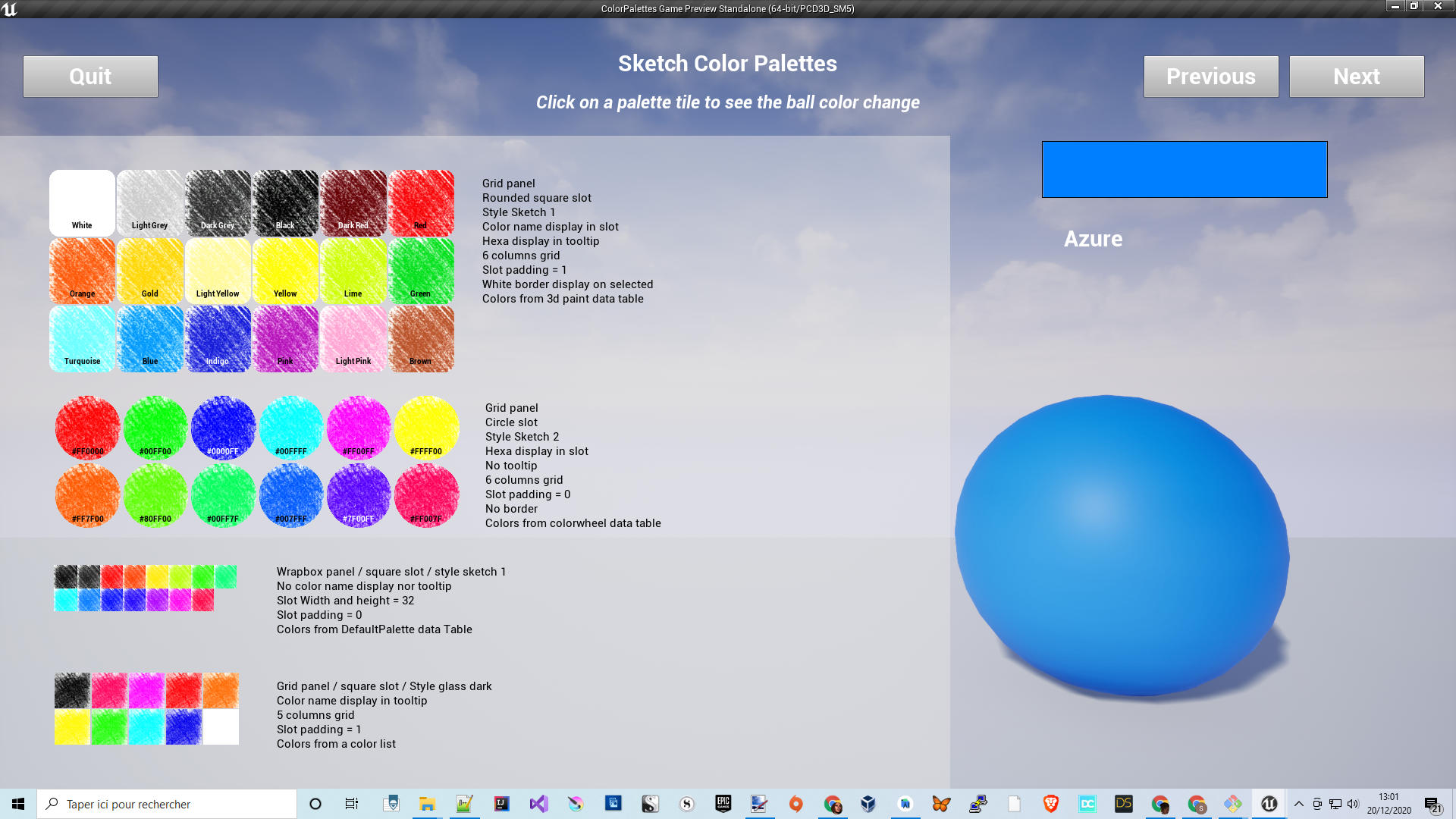Open the Visual Studio taskbar icon
The image size is (1456, 819).
point(538,804)
